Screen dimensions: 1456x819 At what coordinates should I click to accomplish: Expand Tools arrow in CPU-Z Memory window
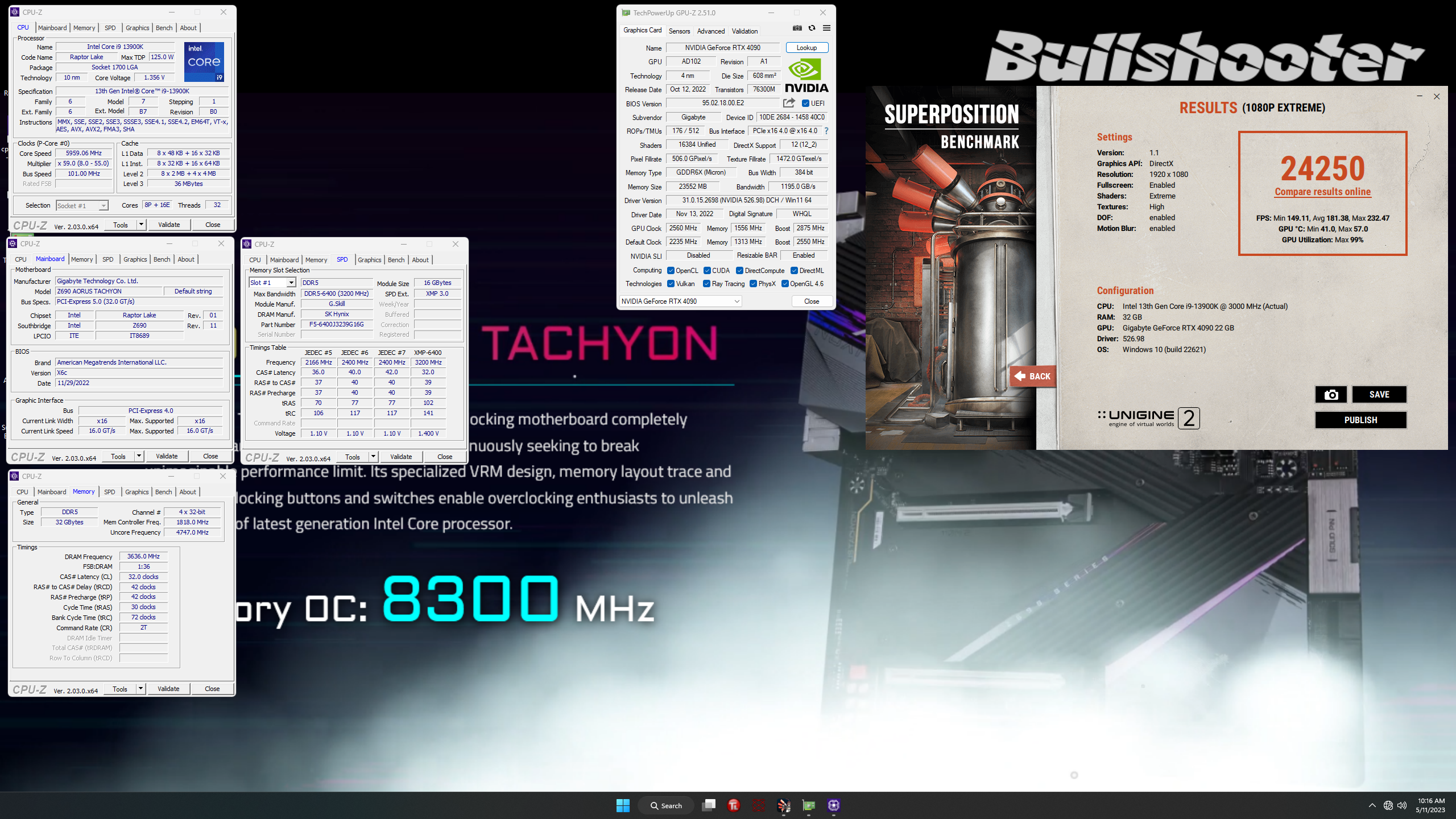[x=140, y=689]
